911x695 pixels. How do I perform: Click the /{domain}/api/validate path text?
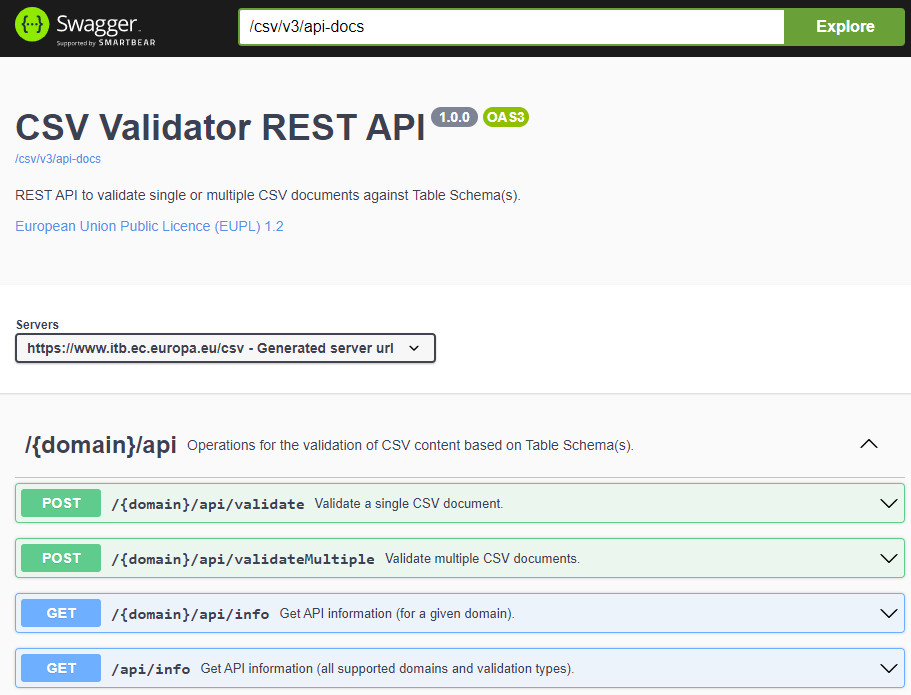pyautogui.click(x=208, y=504)
